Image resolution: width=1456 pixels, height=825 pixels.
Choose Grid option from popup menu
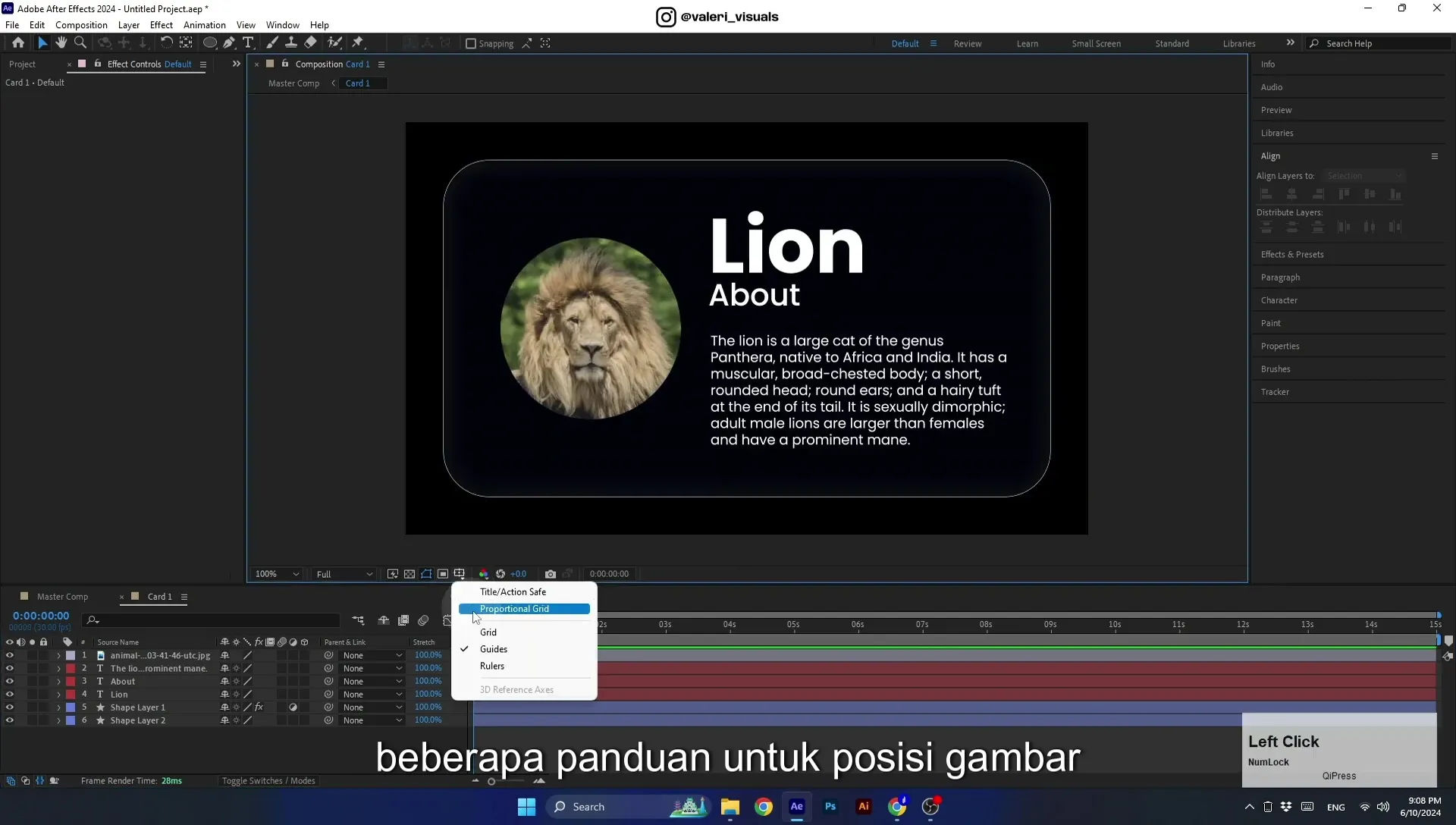coord(488,632)
